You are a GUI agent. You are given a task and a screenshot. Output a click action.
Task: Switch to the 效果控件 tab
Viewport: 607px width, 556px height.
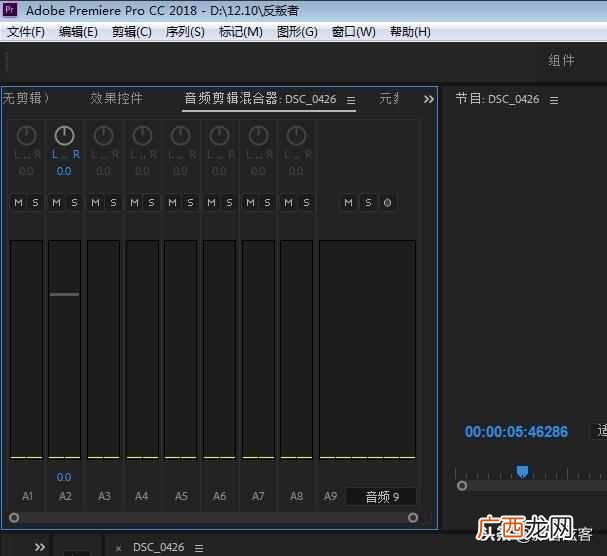click(x=116, y=99)
